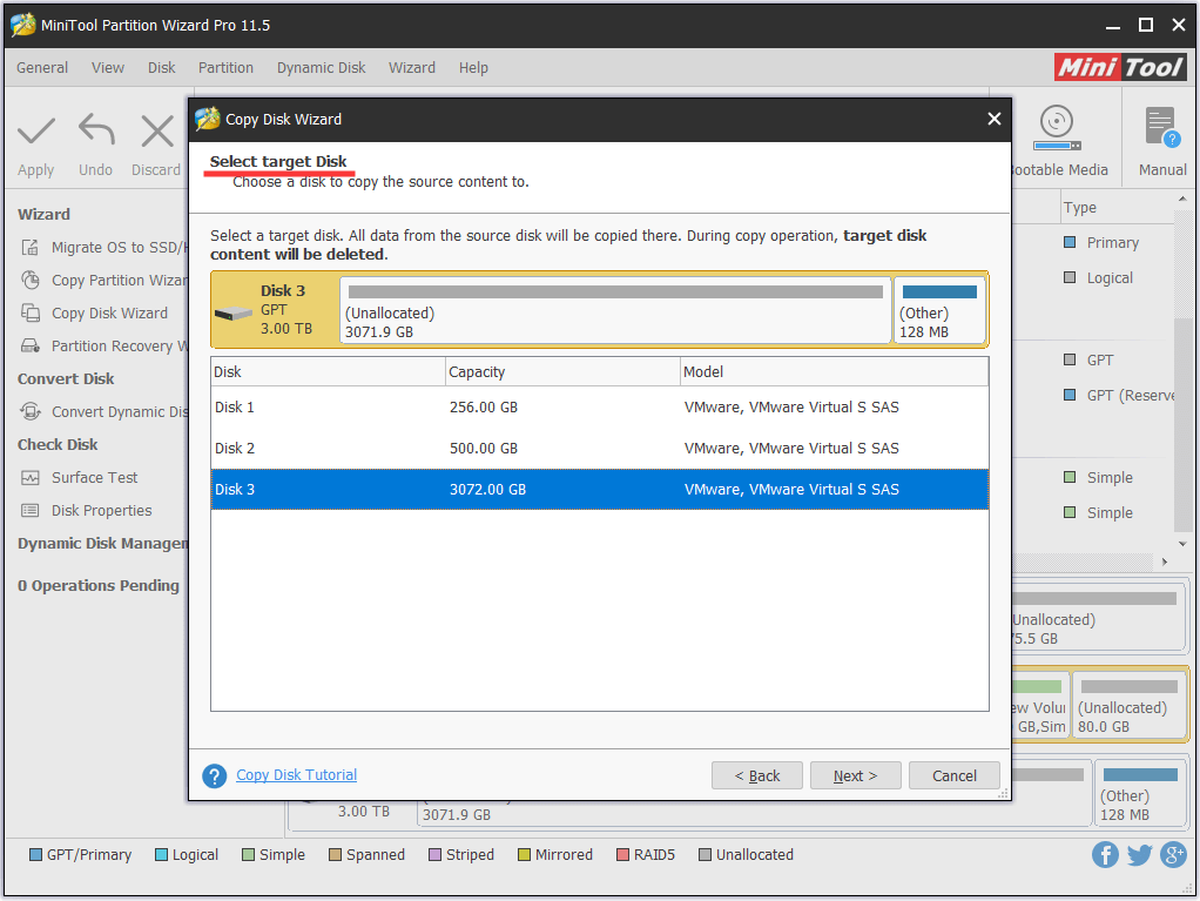Screen dimensions: 1200x901
Task: Open the Dynamic Disk menu
Action: [x=321, y=68]
